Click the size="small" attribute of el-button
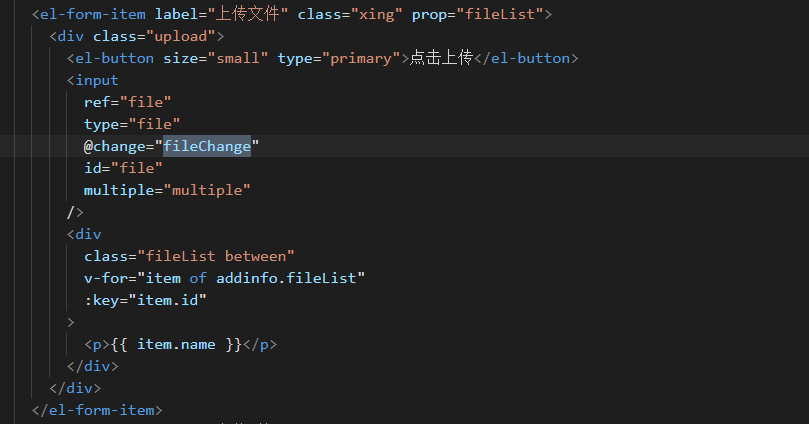Image resolution: width=809 pixels, height=424 pixels. (x=216, y=59)
